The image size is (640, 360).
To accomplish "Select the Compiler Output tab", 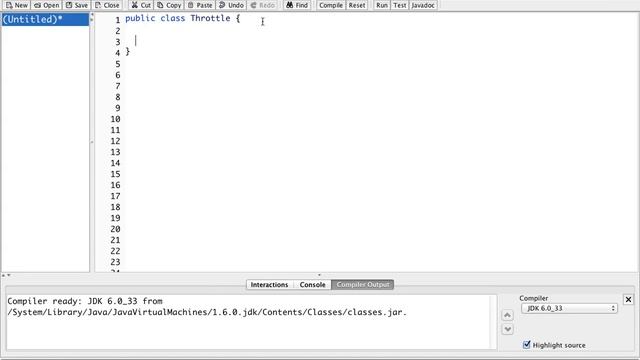I will [363, 284].
